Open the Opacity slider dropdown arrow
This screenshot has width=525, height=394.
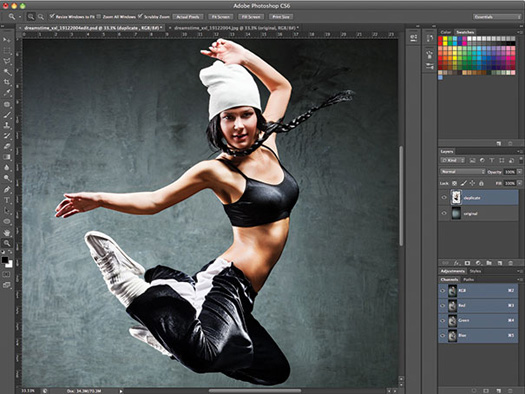519,172
